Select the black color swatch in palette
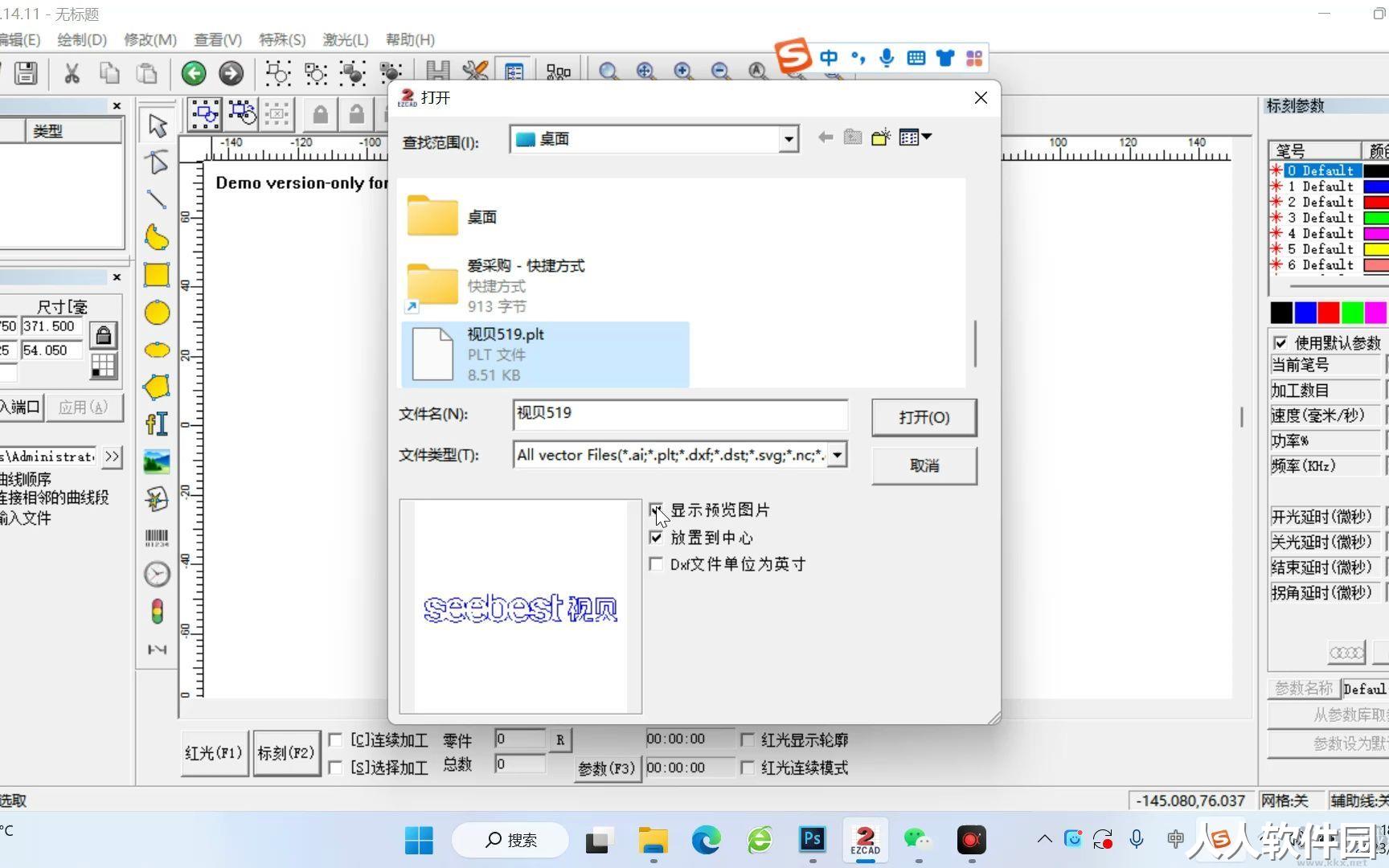 point(1281,313)
